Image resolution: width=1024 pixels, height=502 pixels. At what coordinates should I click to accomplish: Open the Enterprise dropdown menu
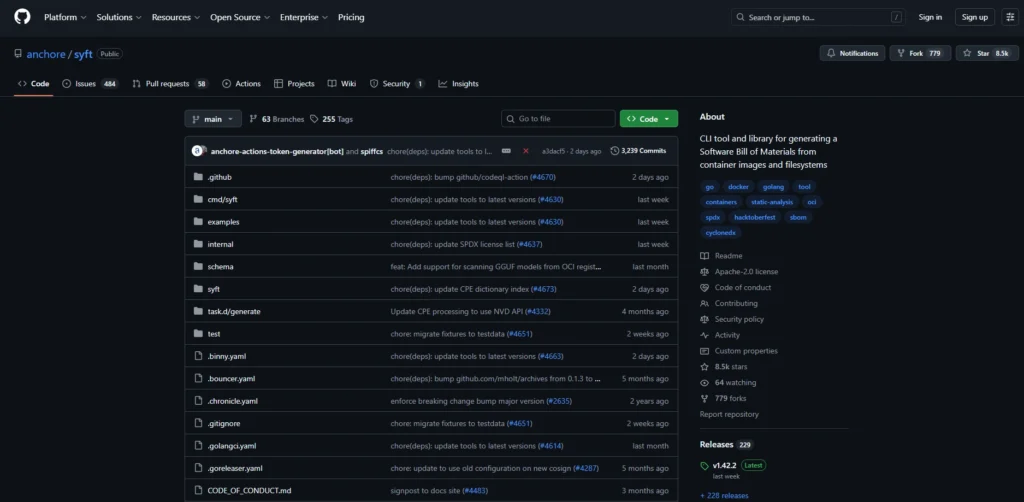click(x=304, y=18)
